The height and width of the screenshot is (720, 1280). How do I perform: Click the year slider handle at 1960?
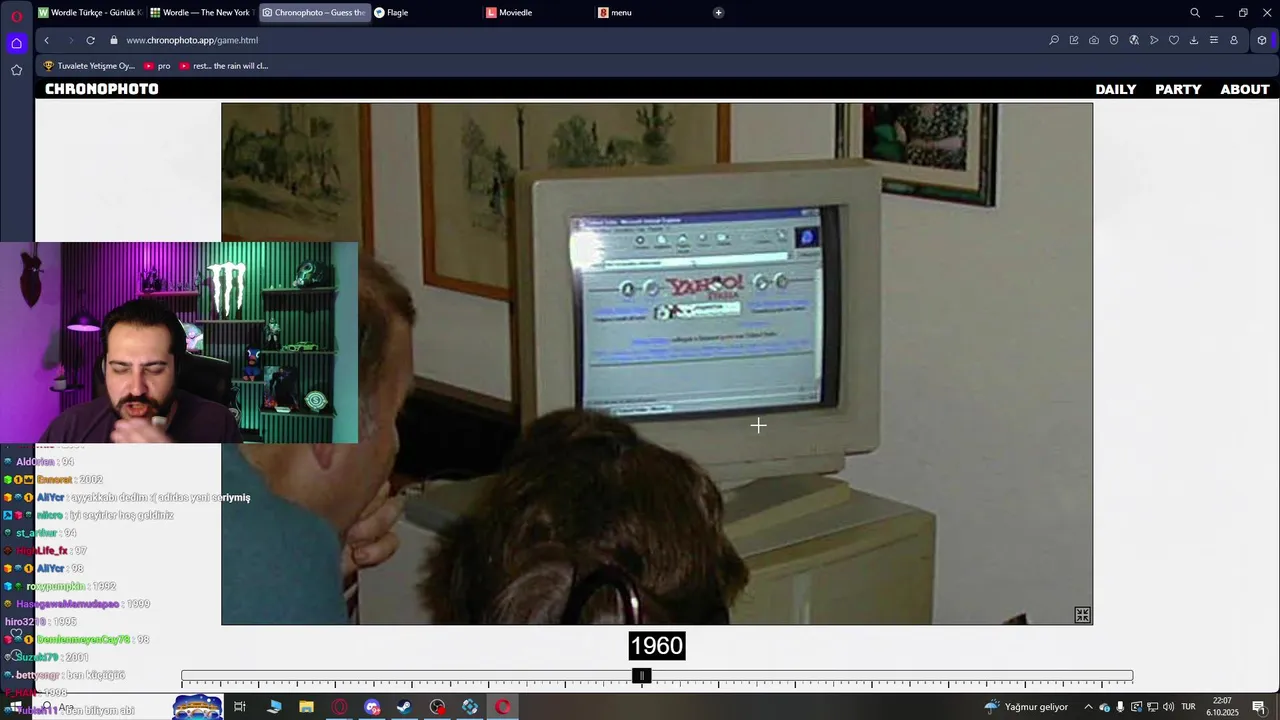click(642, 677)
